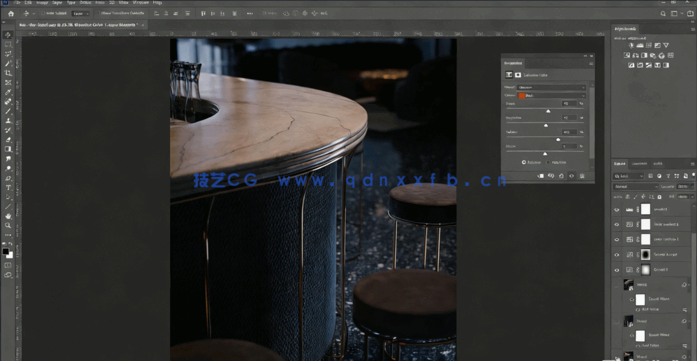This screenshot has width=697, height=361.
Task: Filter layers by pixel layer icon
Action: click(651, 176)
